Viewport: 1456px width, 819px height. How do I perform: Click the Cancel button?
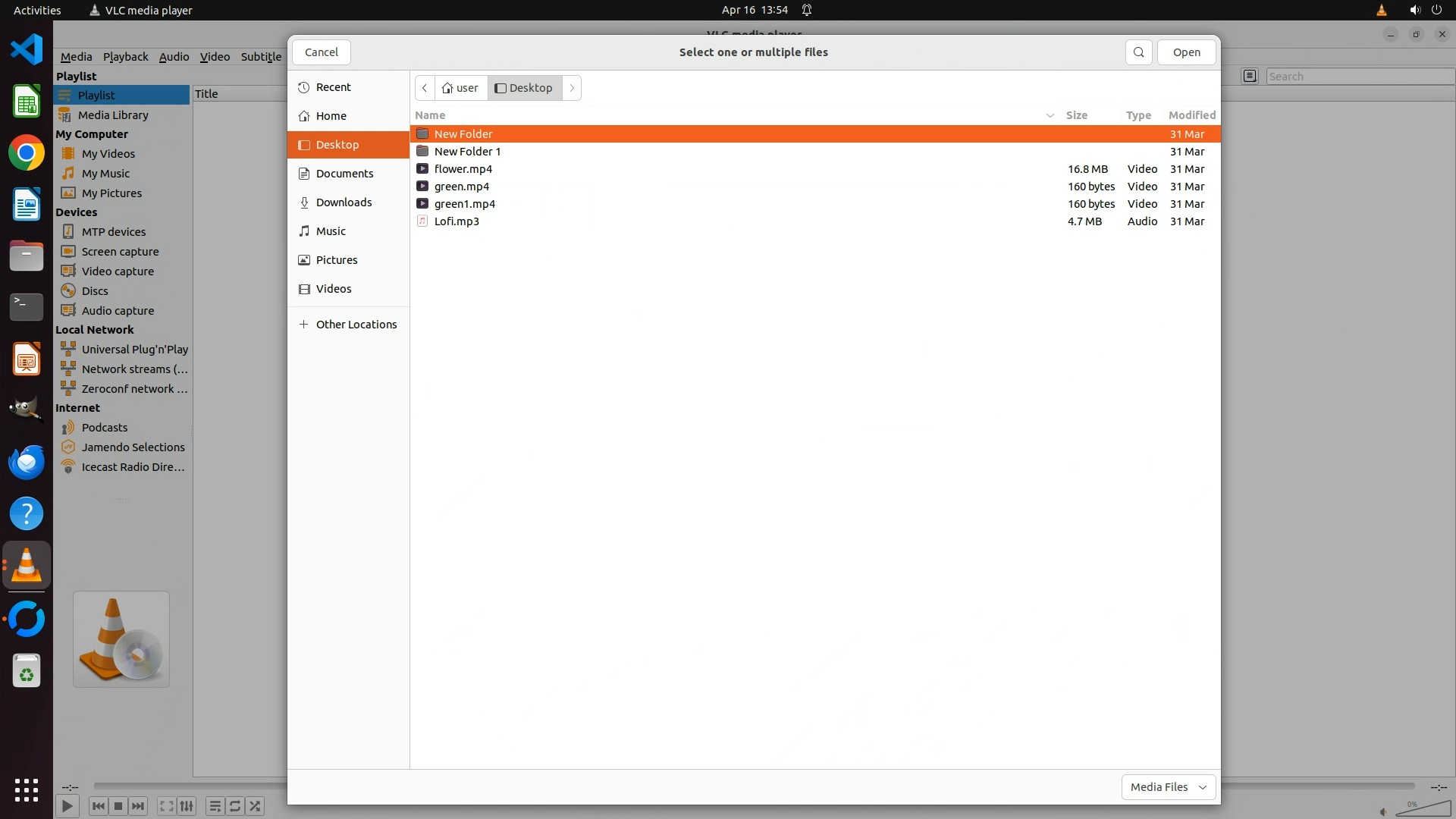[x=321, y=52]
